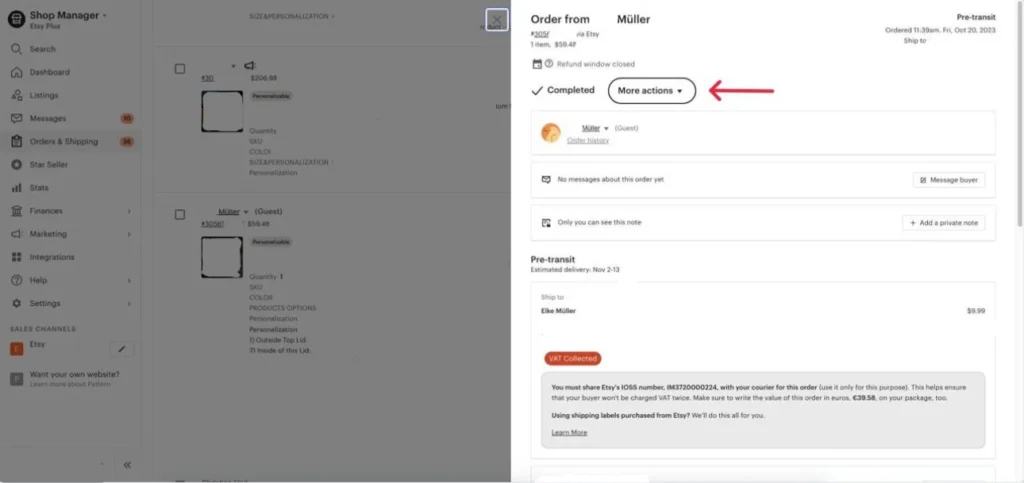Click the Müller order product thumbnail
This screenshot has height=483, width=1024.
(222, 257)
